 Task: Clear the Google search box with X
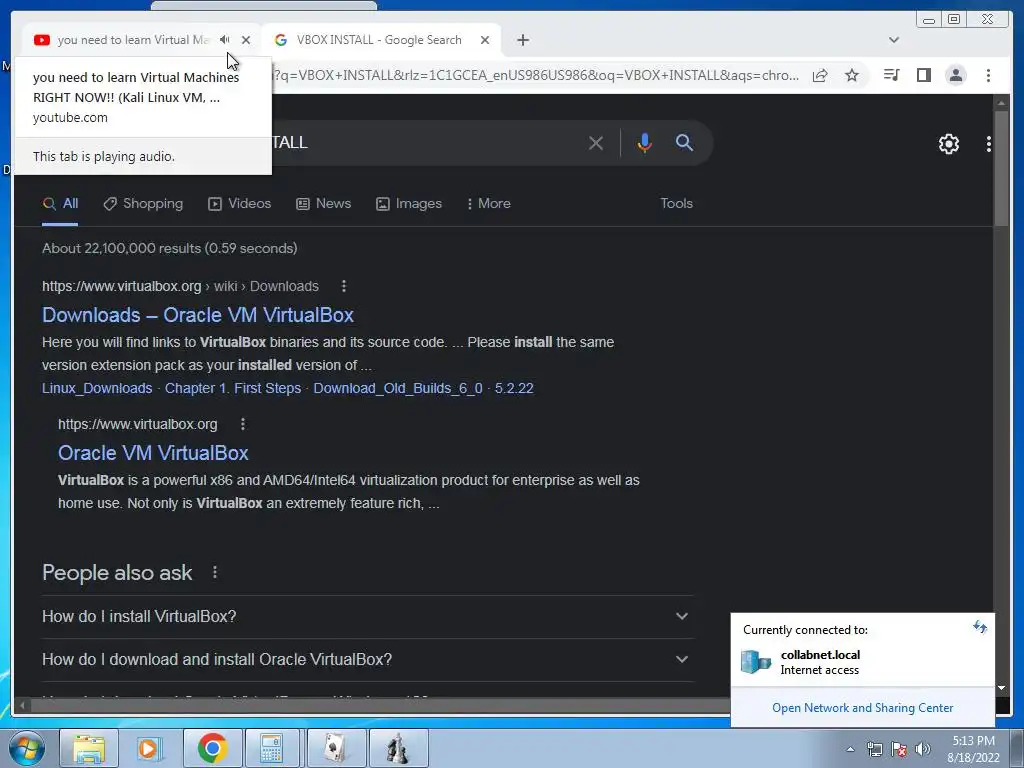tap(596, 142)
